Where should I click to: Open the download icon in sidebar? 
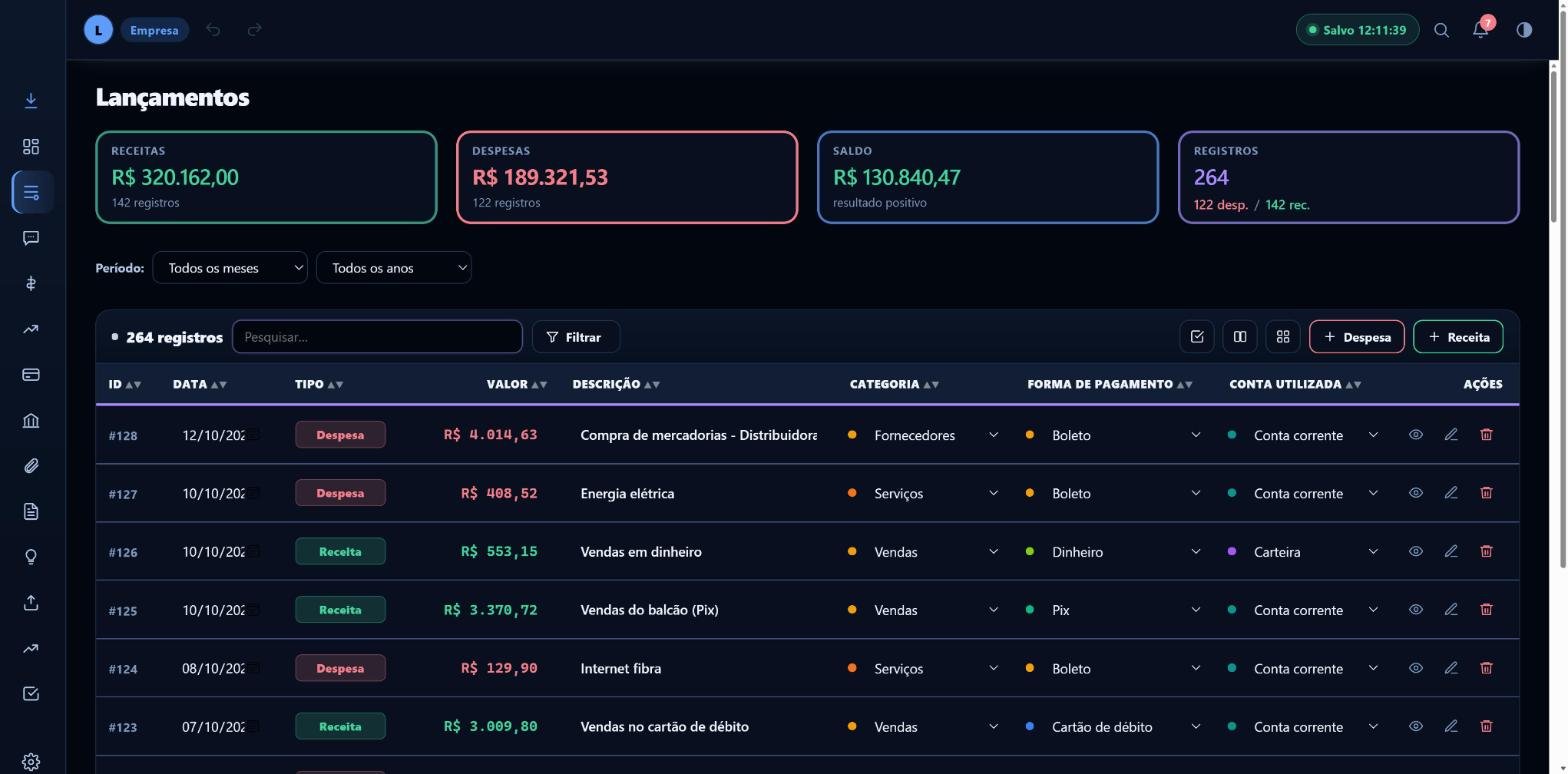[x=31, y=101]
